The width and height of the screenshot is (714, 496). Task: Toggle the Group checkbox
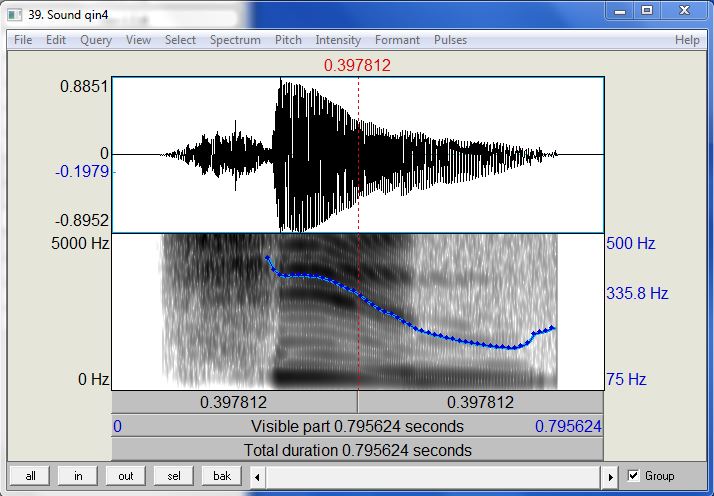coord(633,476)
